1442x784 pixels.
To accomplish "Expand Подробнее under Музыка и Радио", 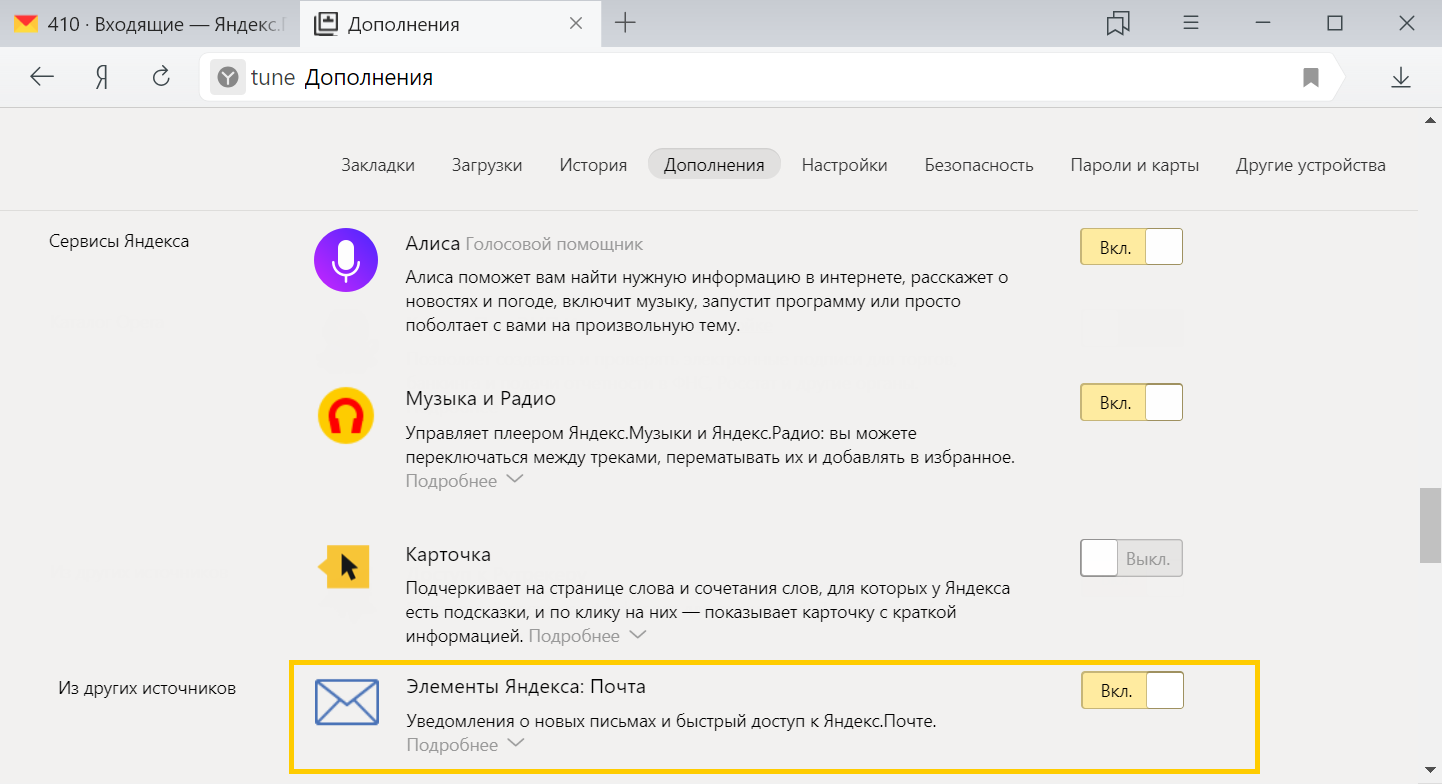I will (x=464, y=481).
